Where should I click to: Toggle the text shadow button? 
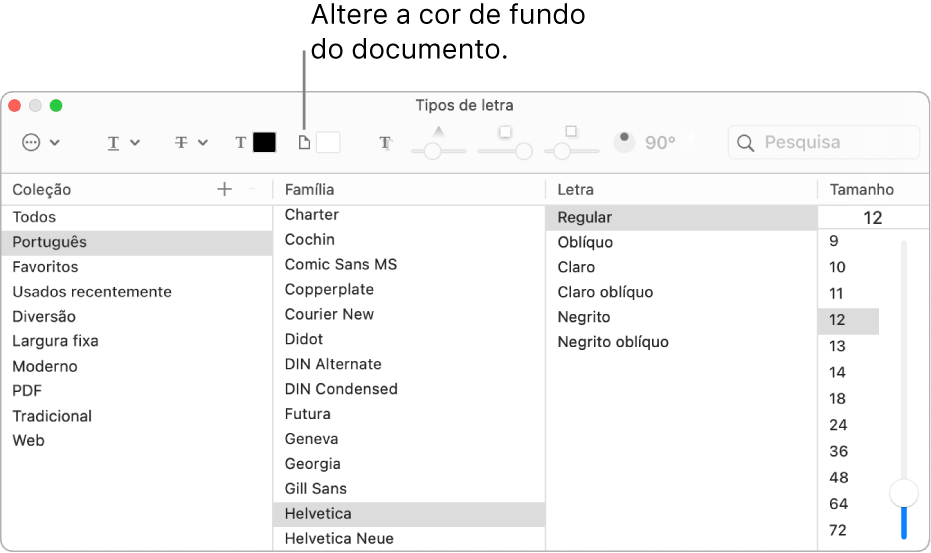(386, 143)
